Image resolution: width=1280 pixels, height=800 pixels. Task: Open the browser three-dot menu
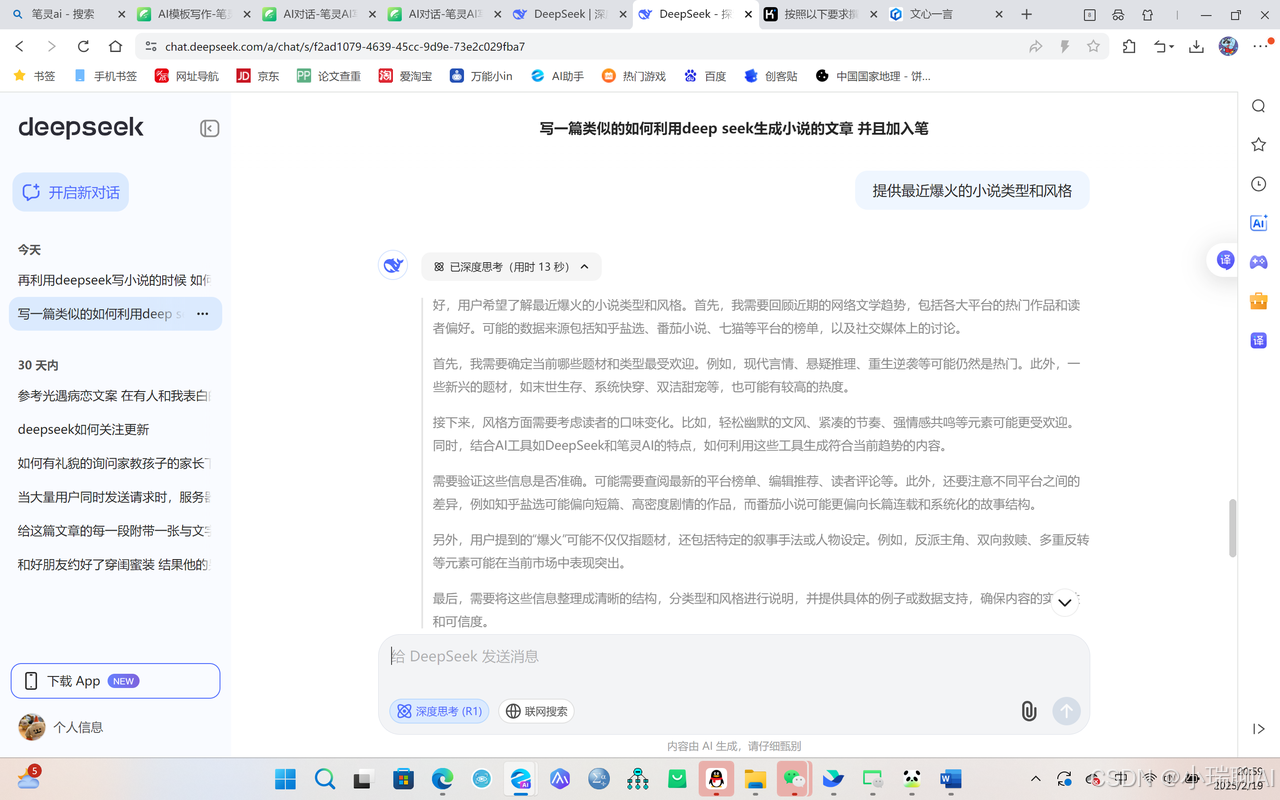point(1260,47)
